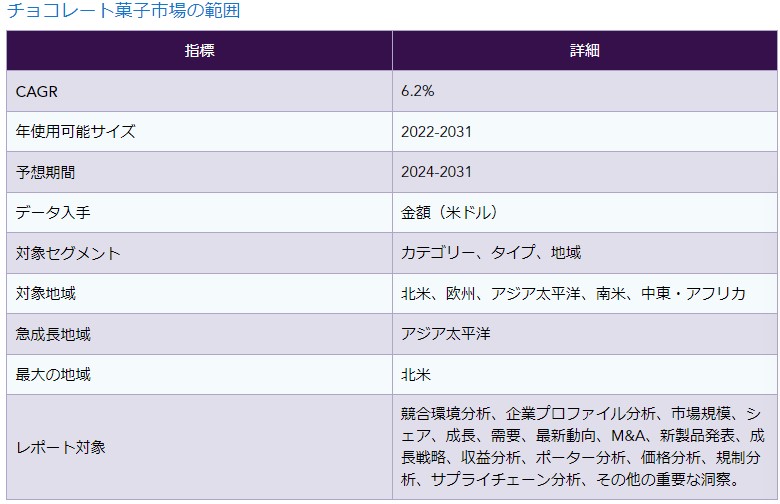Click the heading チョコレート菓子市場の範囲
The image size is (780, 504).
pyautogui.click(x=123, y=10)
